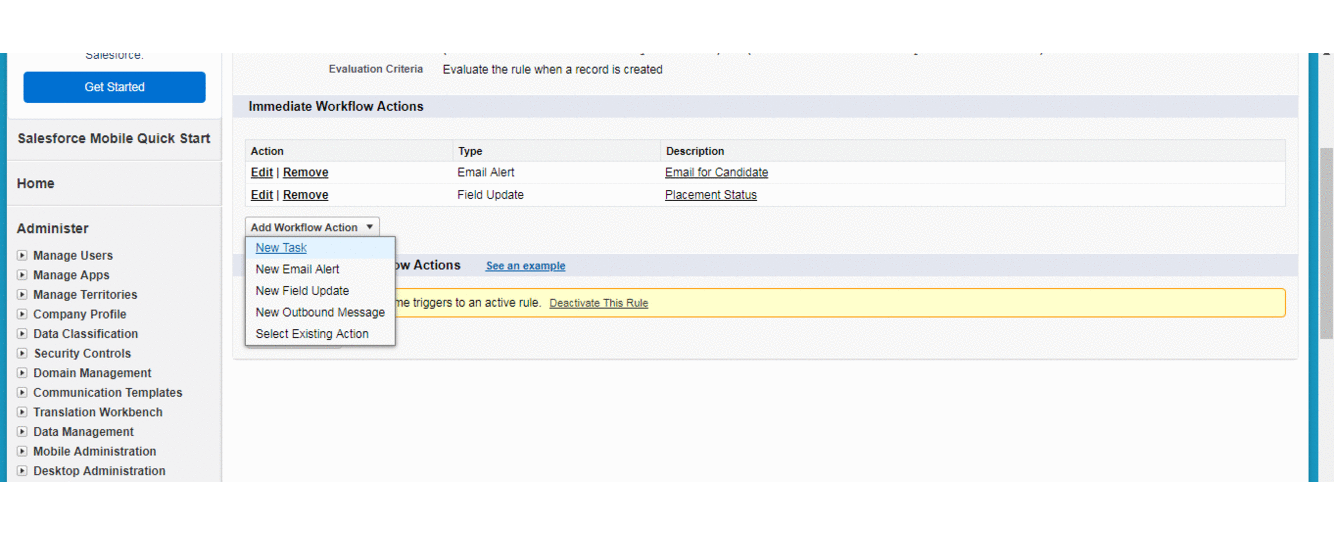Click arrow icon beside Data Classification

[22, 334]
